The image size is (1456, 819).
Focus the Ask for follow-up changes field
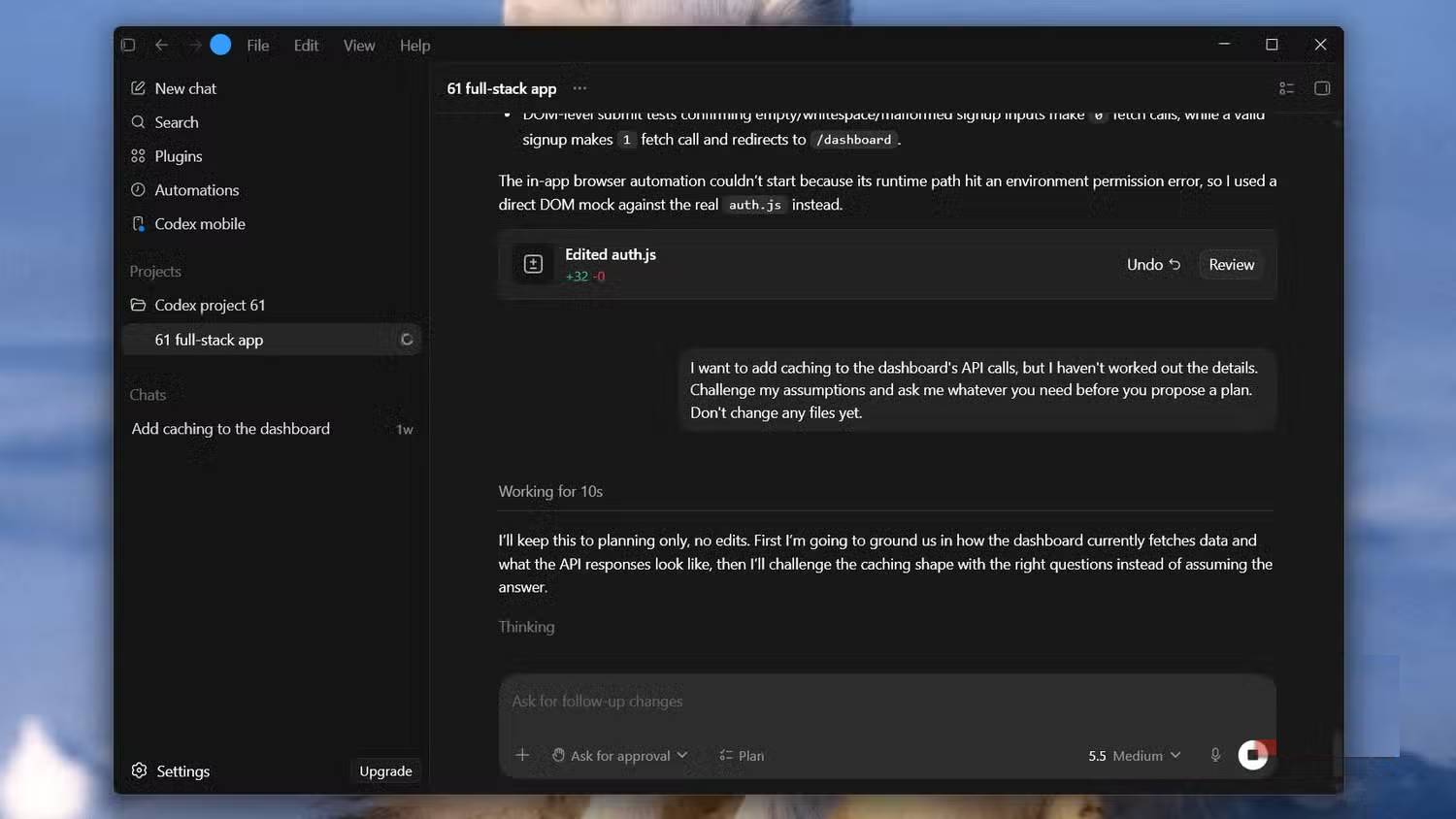click(x=887, y=702)
